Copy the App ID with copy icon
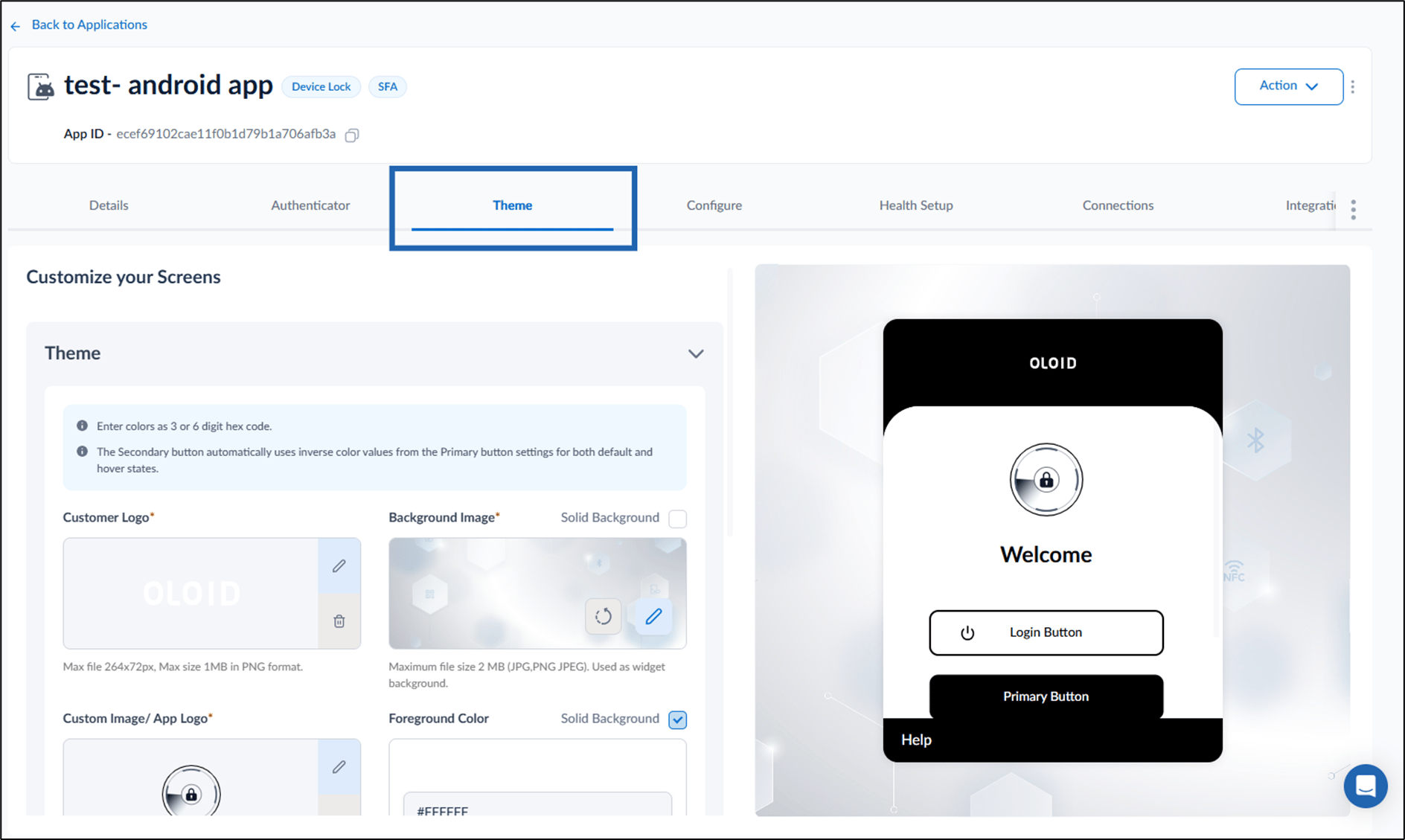This screenshot has height=840, width=1405. 352,135
